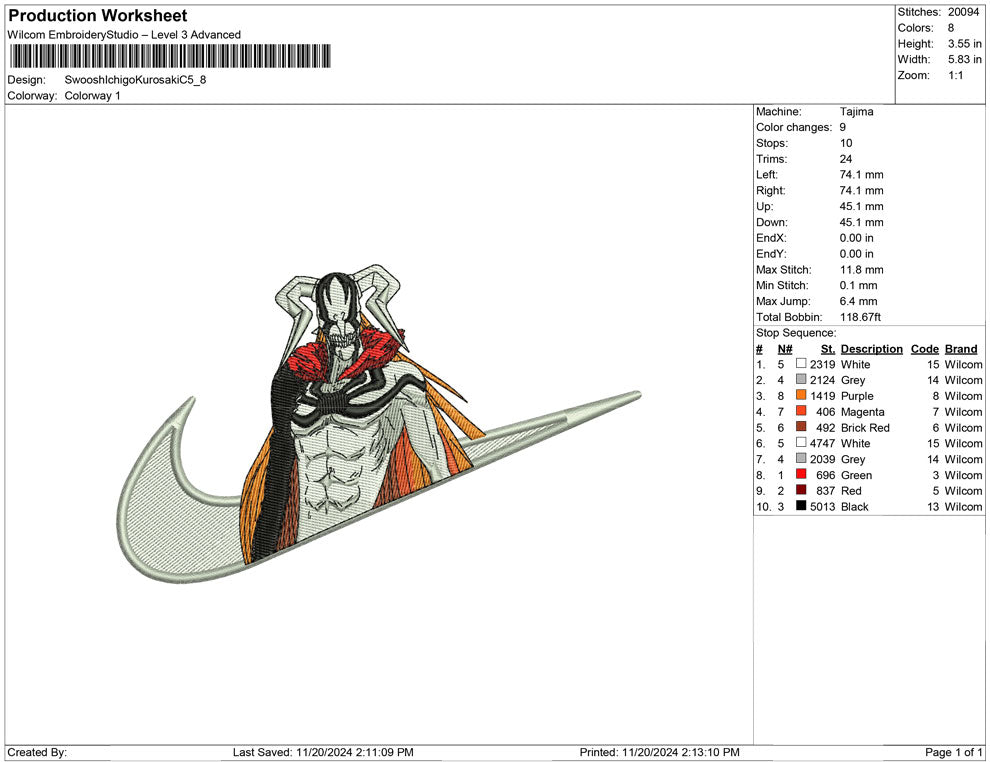Click the Brand column header

[961, 349]
